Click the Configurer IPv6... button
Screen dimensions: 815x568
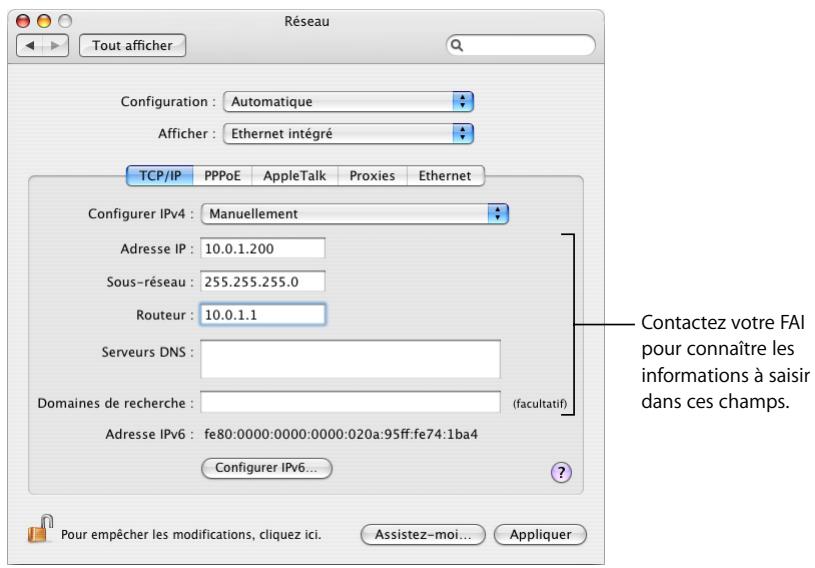click(267, 468)
